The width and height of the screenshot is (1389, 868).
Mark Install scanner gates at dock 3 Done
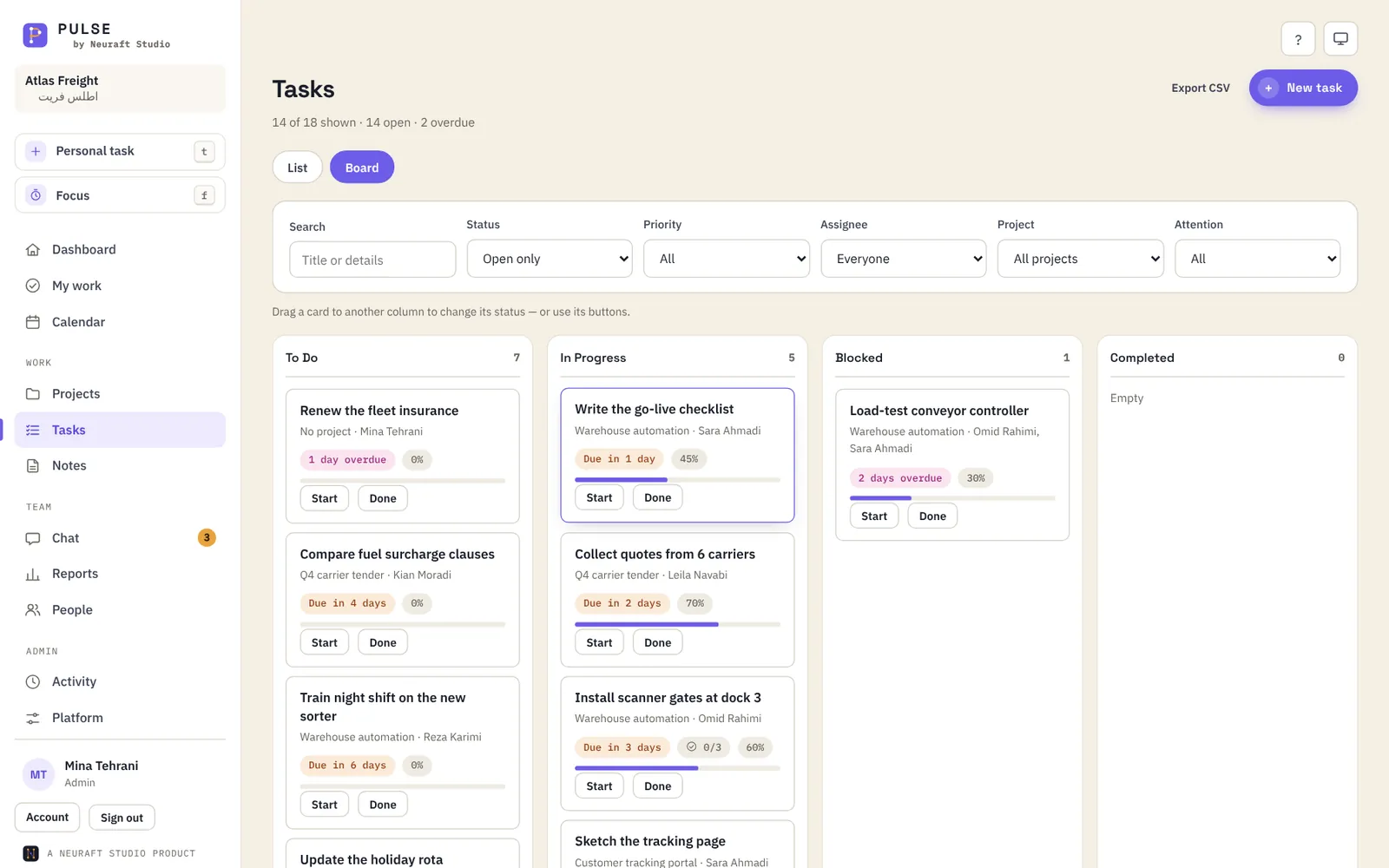[657, 786]
